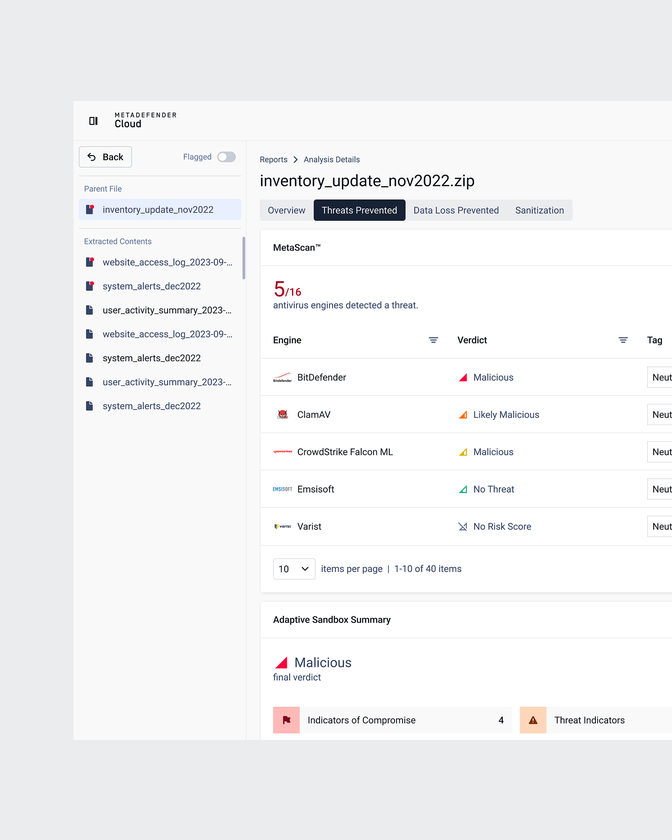This screenshot has height=840, width=672.
Task: Select parent file inventory_update_nov2022
Action: tap(160, 209)
